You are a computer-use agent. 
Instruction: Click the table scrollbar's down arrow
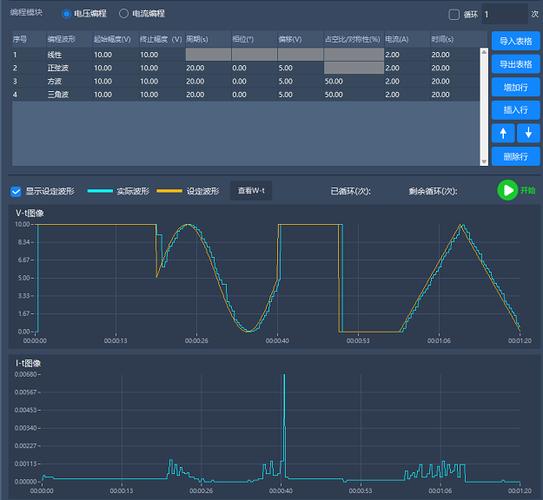tap(484, 162)
